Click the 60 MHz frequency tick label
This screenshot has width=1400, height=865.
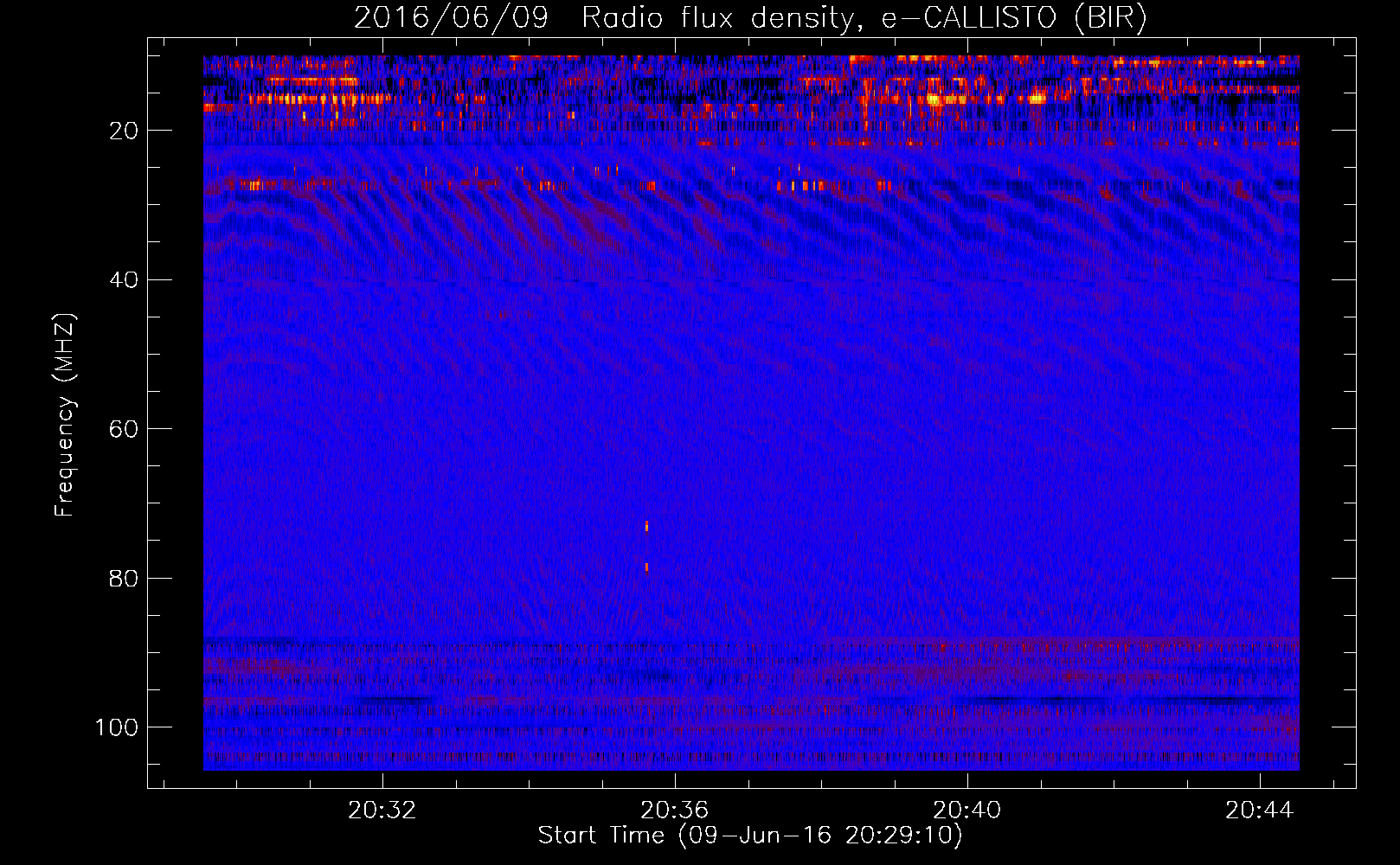(x=124, y=429)
